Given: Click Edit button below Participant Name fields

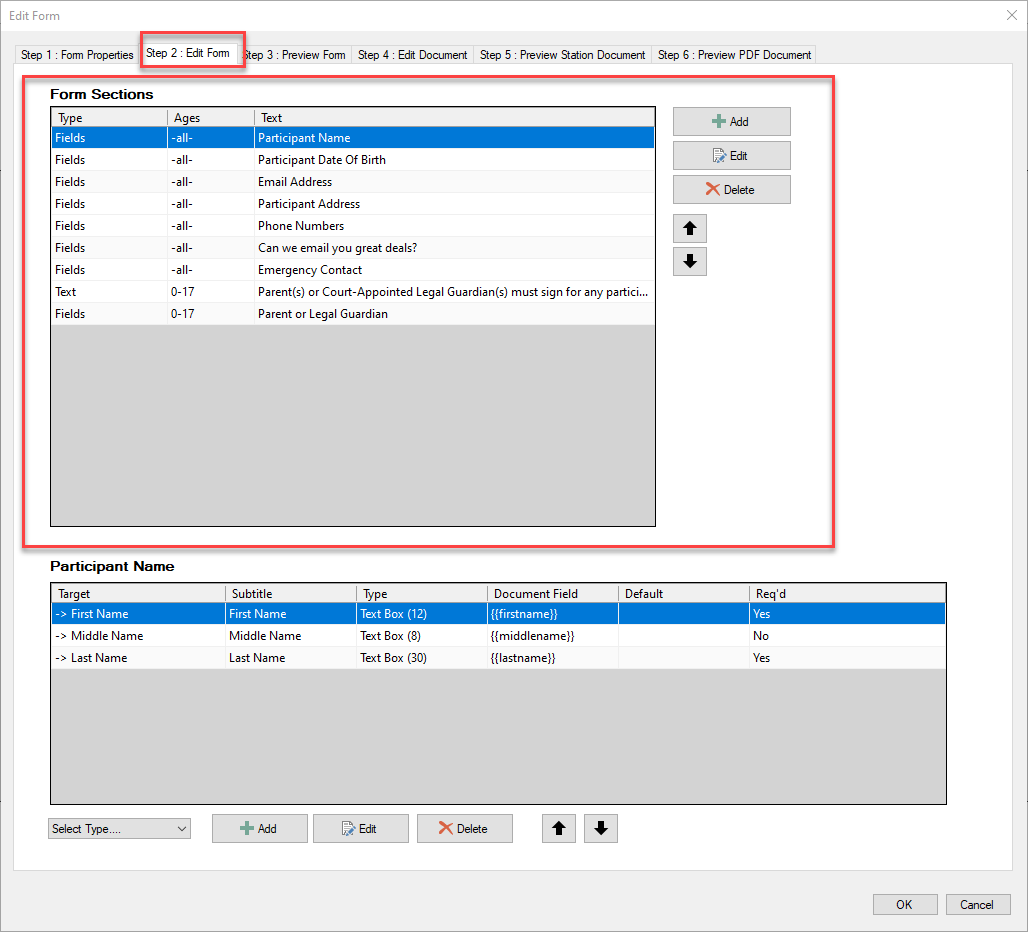Looking at the screenshot, I should tap(361, 828).
